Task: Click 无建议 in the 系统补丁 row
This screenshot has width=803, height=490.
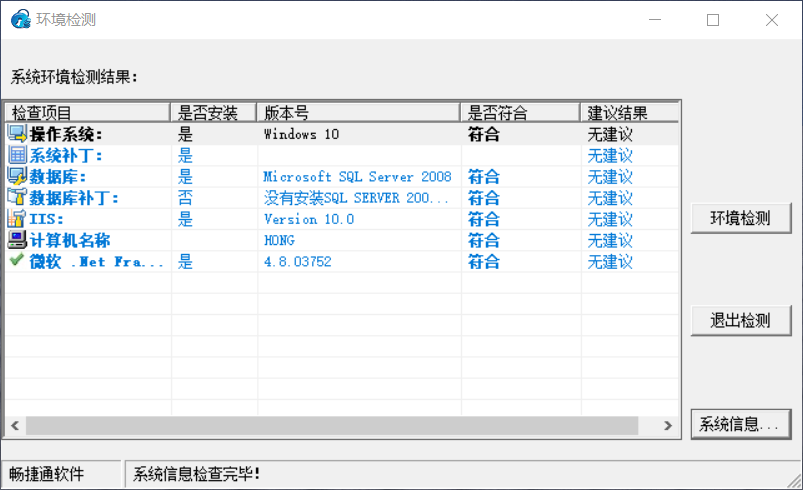Action: 610,156
